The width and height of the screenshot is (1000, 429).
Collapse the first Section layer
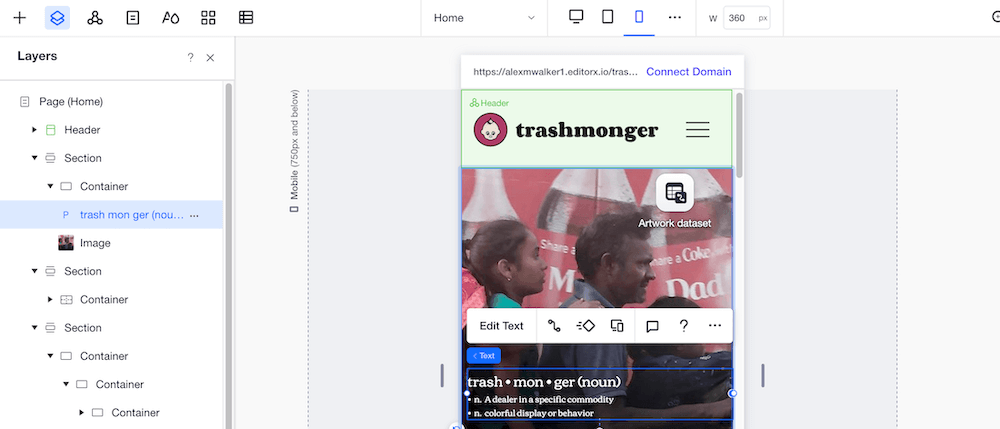pos(34,158)
